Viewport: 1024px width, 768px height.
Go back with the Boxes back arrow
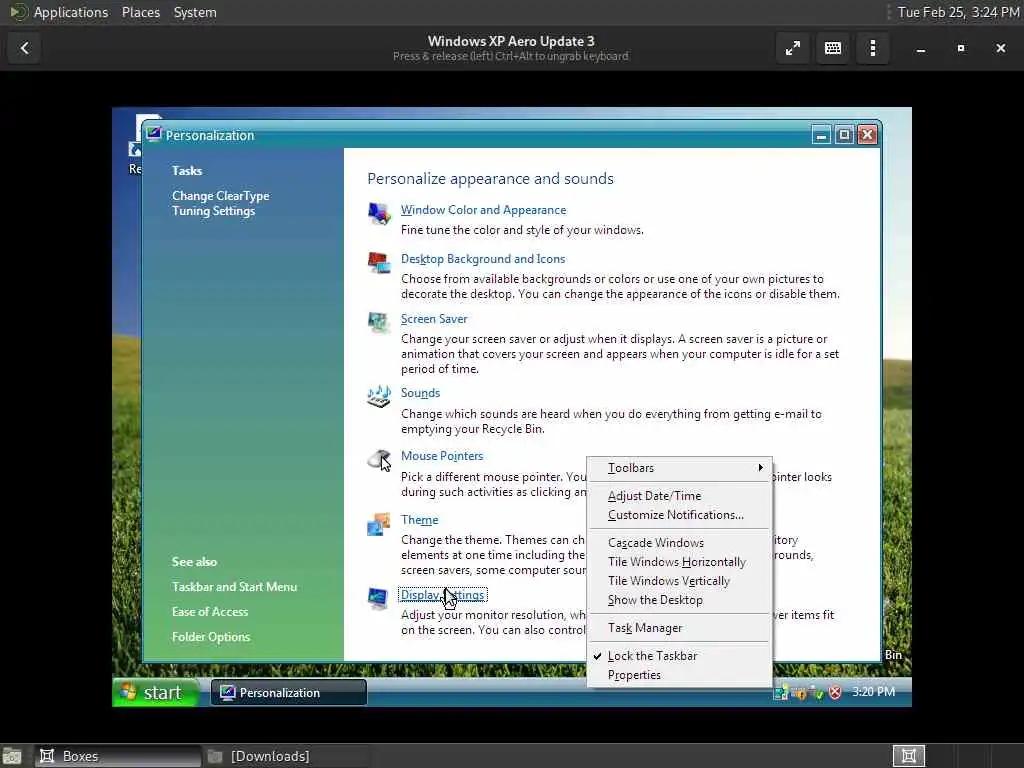pyautogui.click(x=24, y=48)
